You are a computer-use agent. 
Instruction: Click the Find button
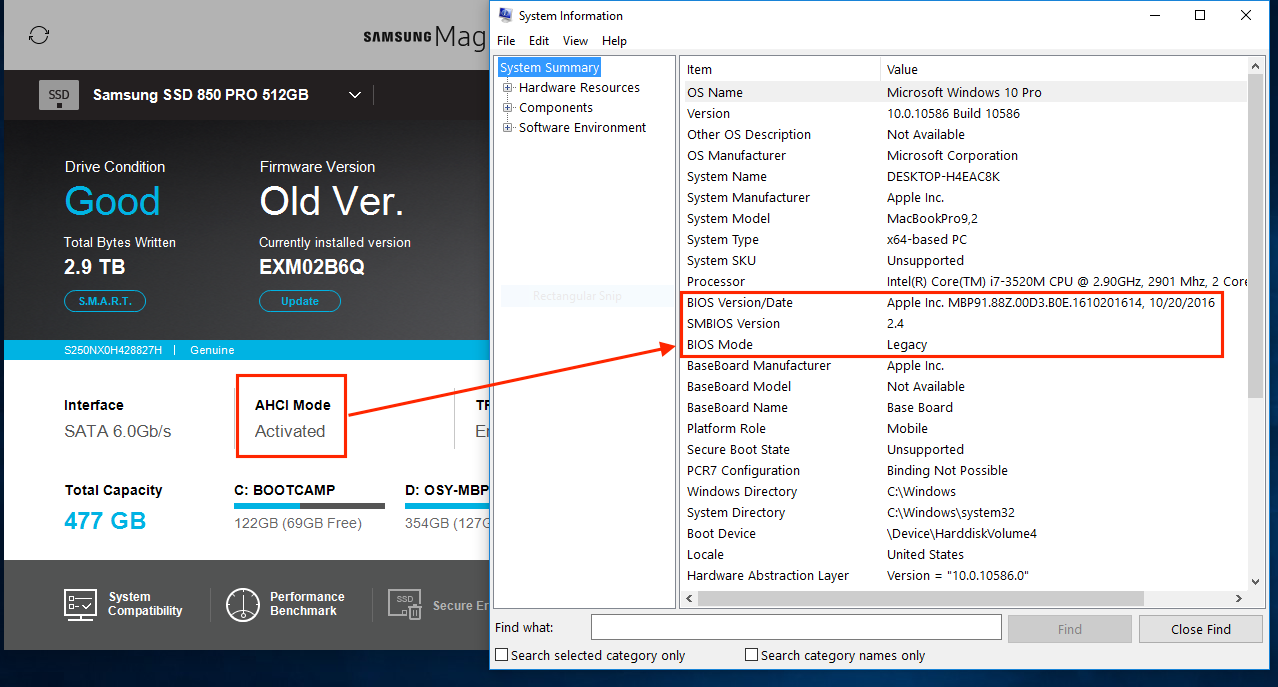click(x=1070, y=629)
